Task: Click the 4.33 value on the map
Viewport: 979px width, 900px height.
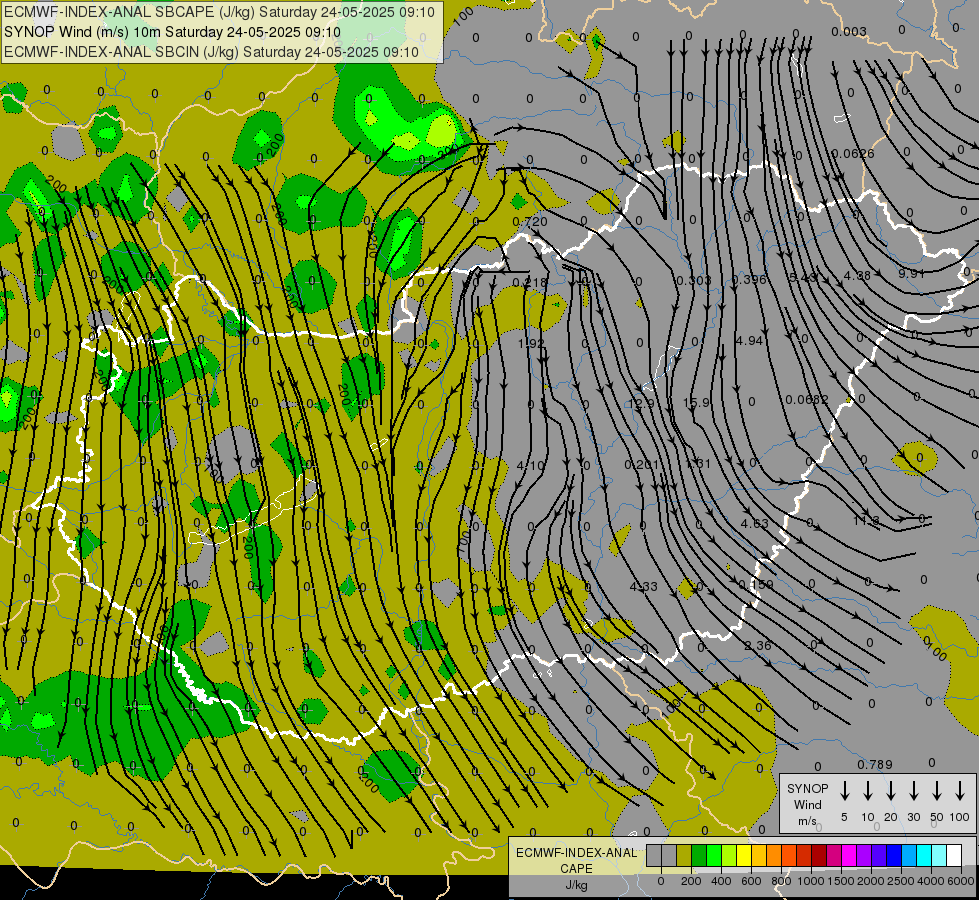Action: (x=644, y=586)
